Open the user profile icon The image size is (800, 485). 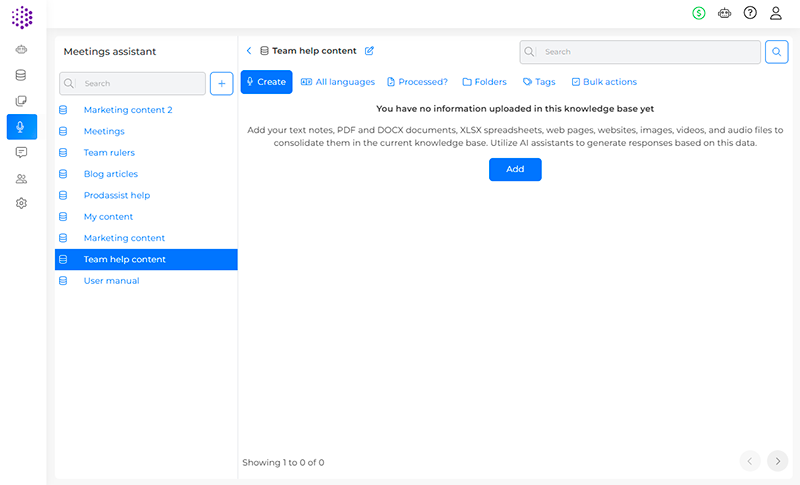[x=776, y=13]
